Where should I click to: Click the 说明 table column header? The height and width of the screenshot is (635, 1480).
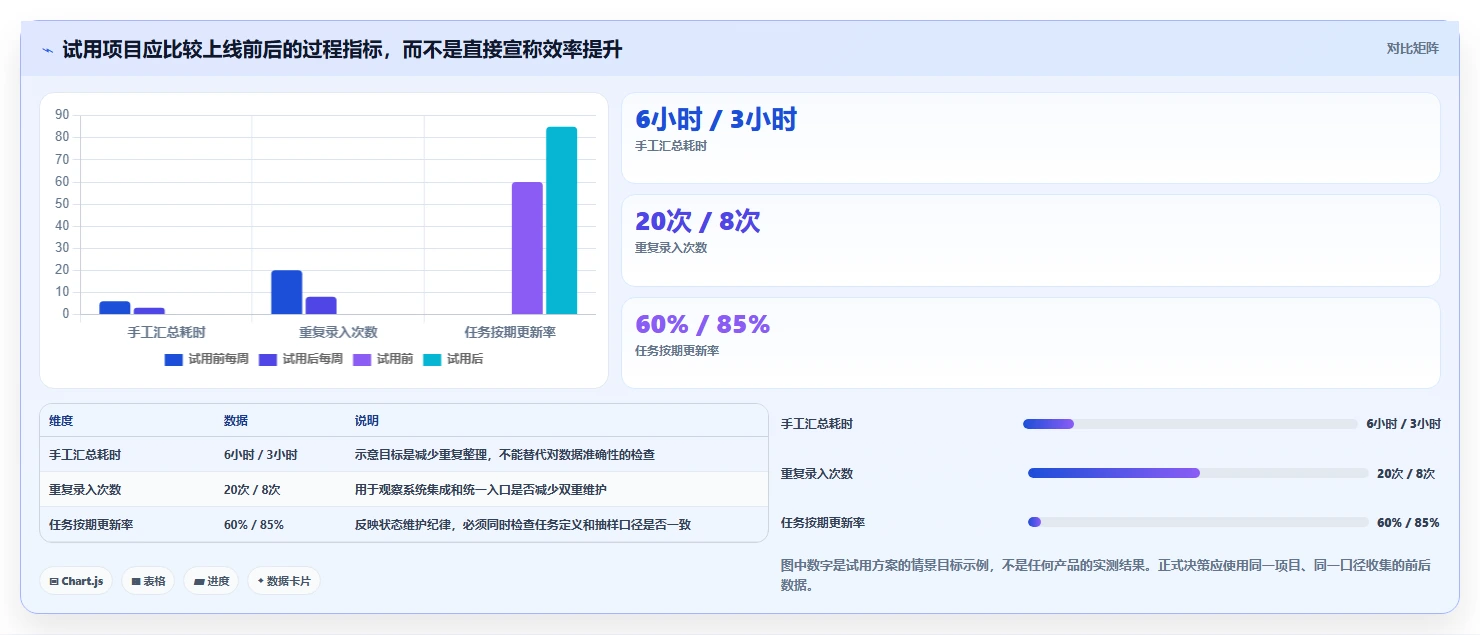[367, 421]
